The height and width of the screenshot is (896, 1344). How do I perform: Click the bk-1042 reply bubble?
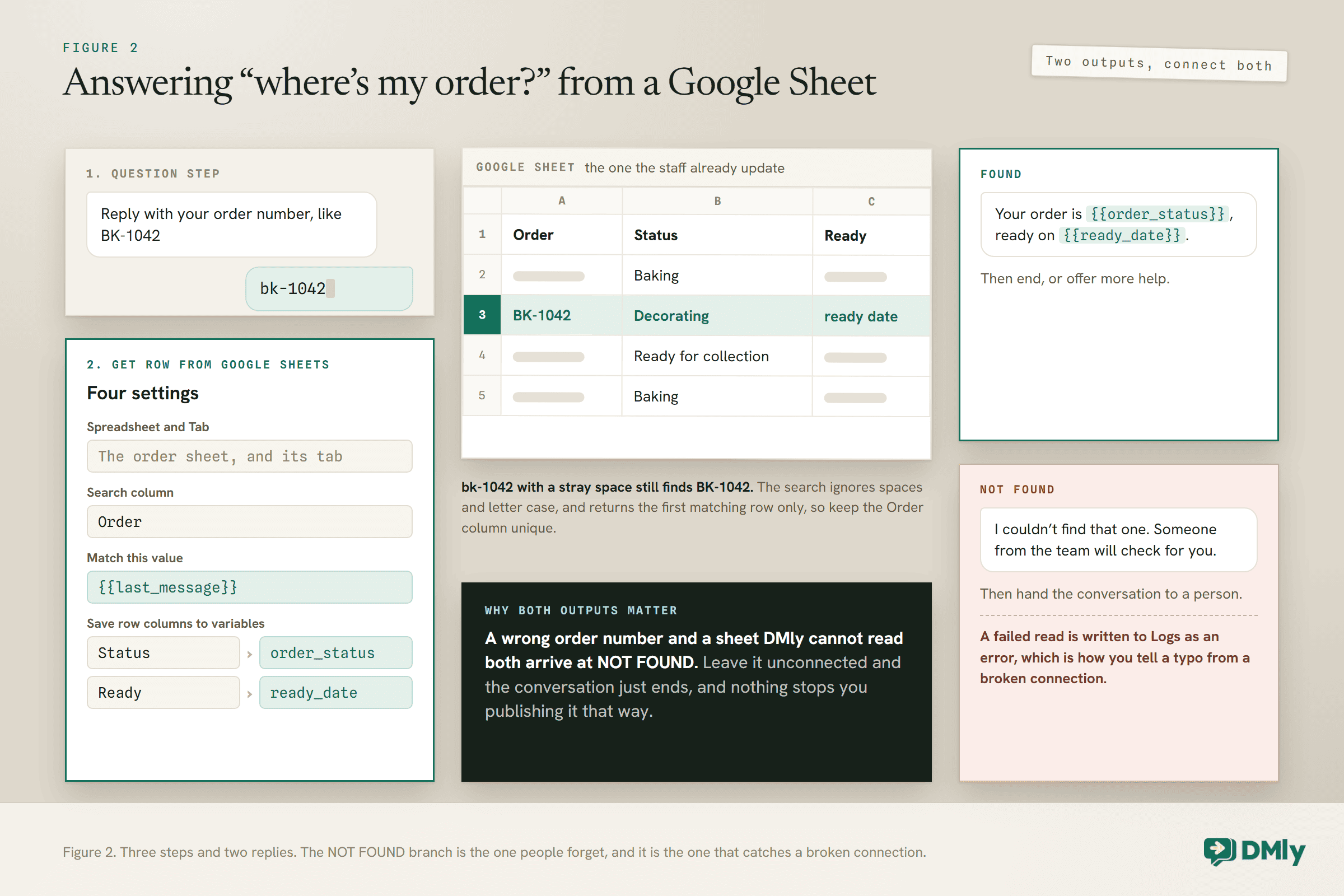pyautogui.click(x=329, y=288)
